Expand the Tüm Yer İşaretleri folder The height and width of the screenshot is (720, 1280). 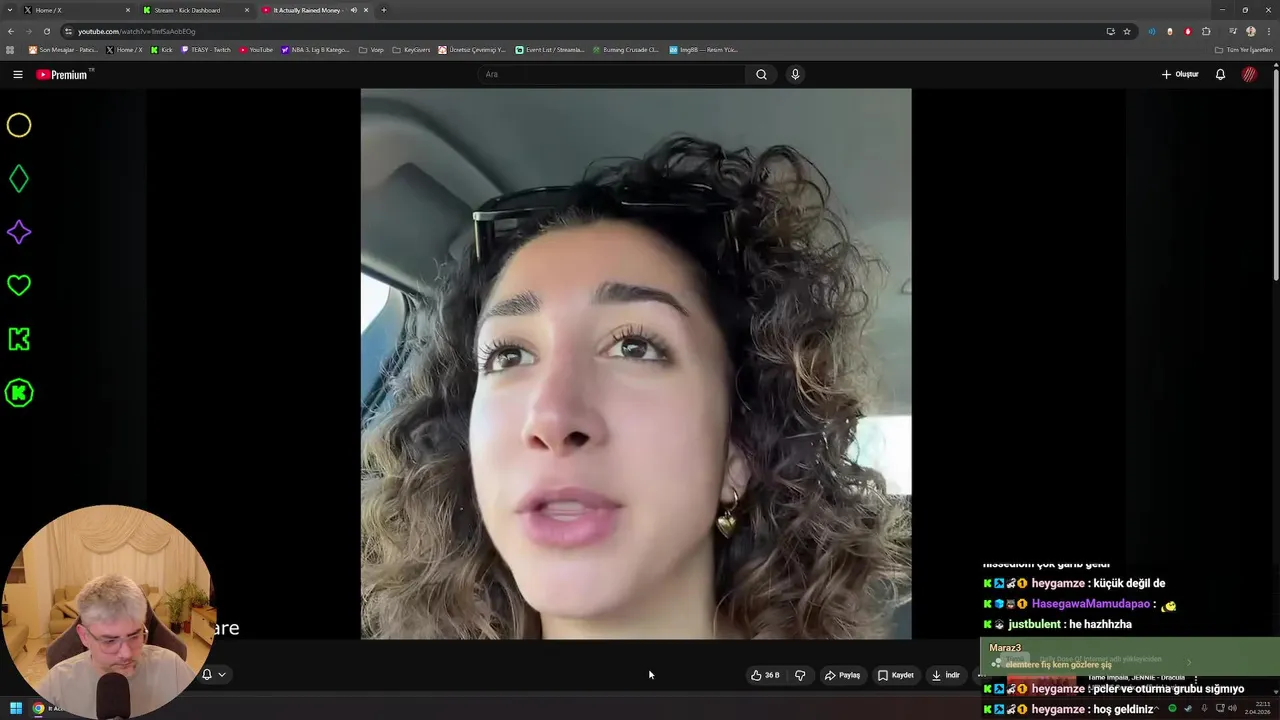(x=1243, y=49)
